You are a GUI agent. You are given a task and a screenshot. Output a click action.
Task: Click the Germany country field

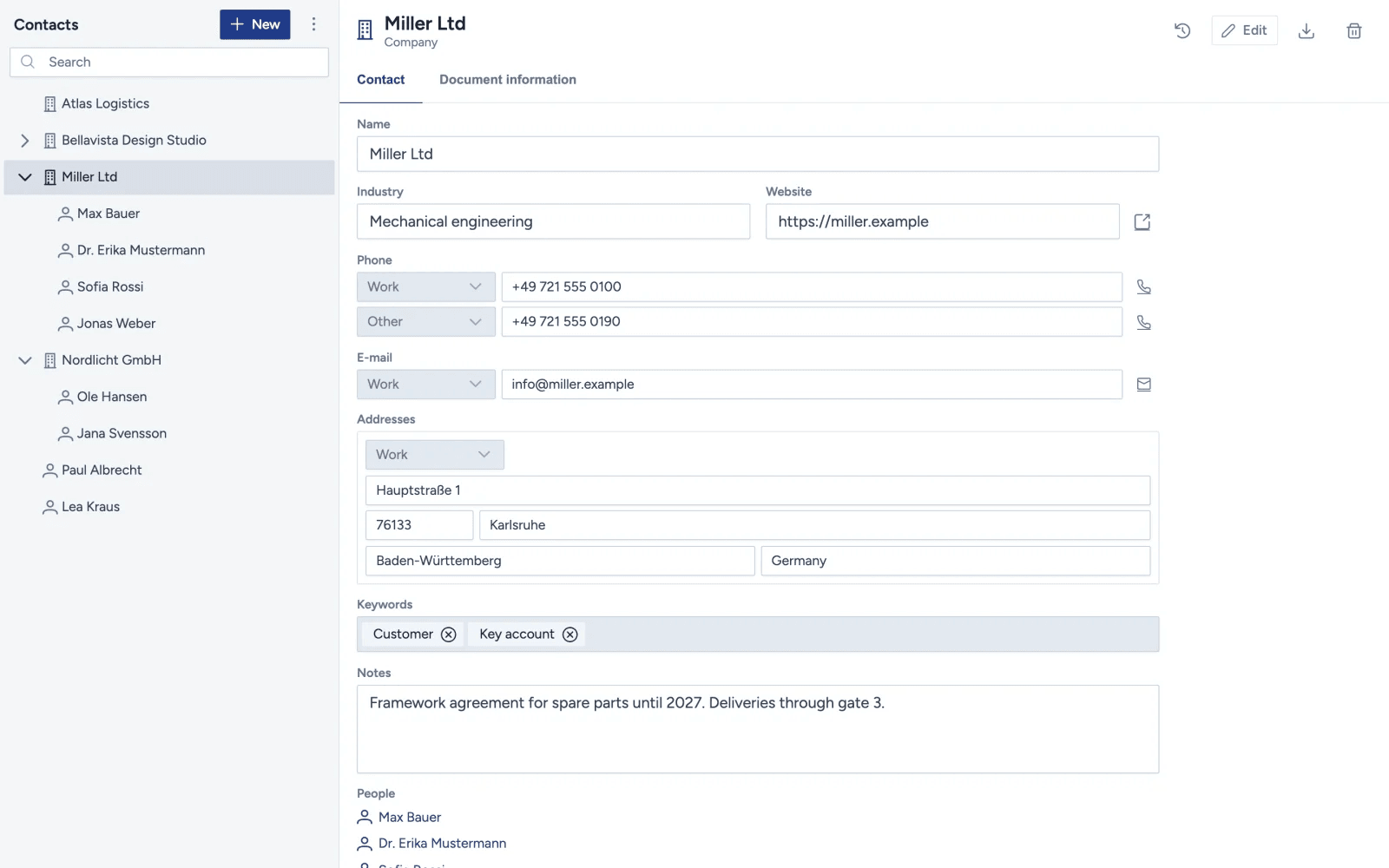[x=956, y=561]
